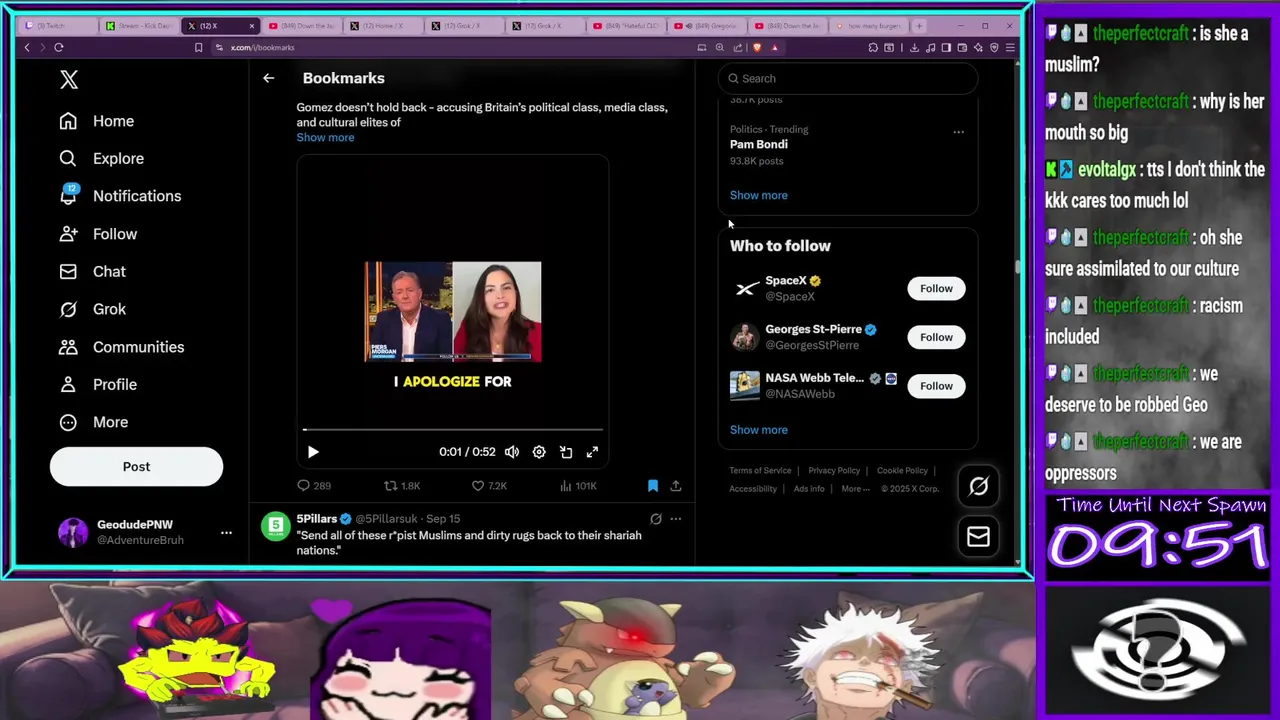Remove the bookmark on this post
The width and height of the screenshot is (1280, 720).
[653, 486]
